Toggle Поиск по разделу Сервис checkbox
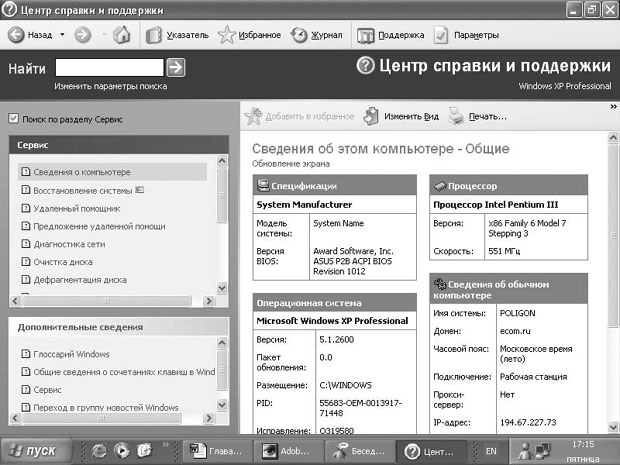620x465 pixels. 13,118
